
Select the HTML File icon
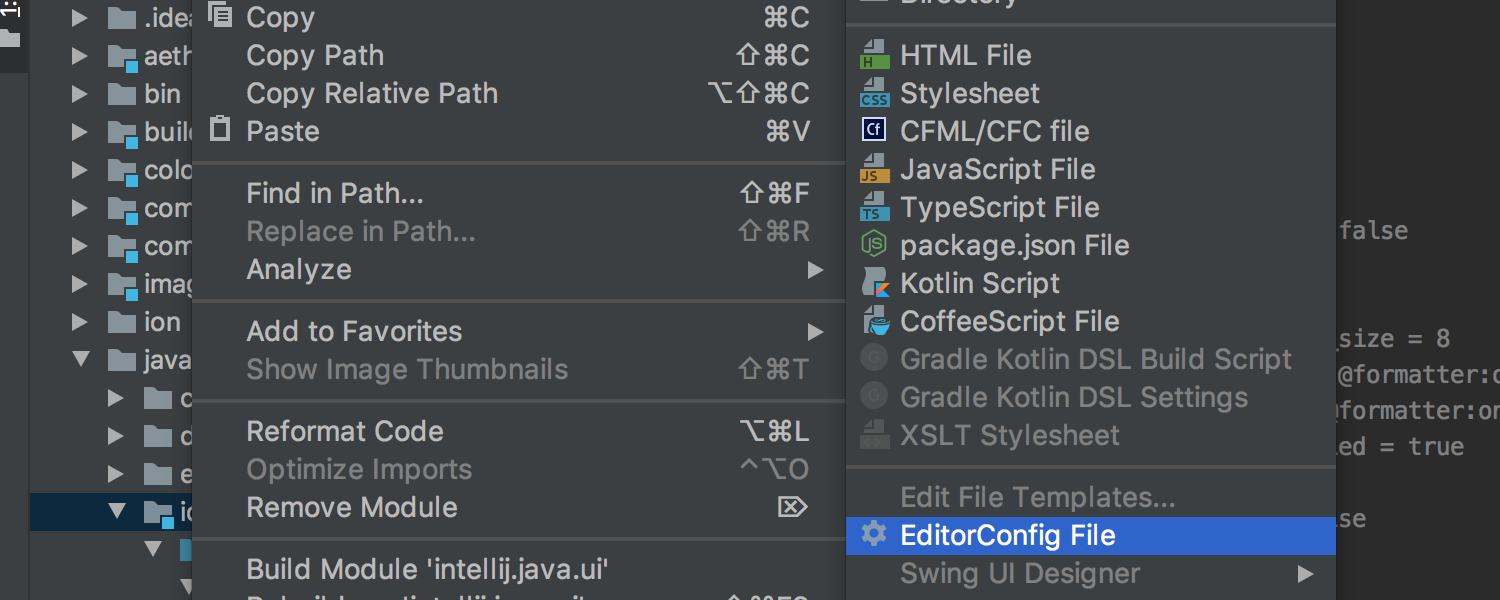(874, 55)
